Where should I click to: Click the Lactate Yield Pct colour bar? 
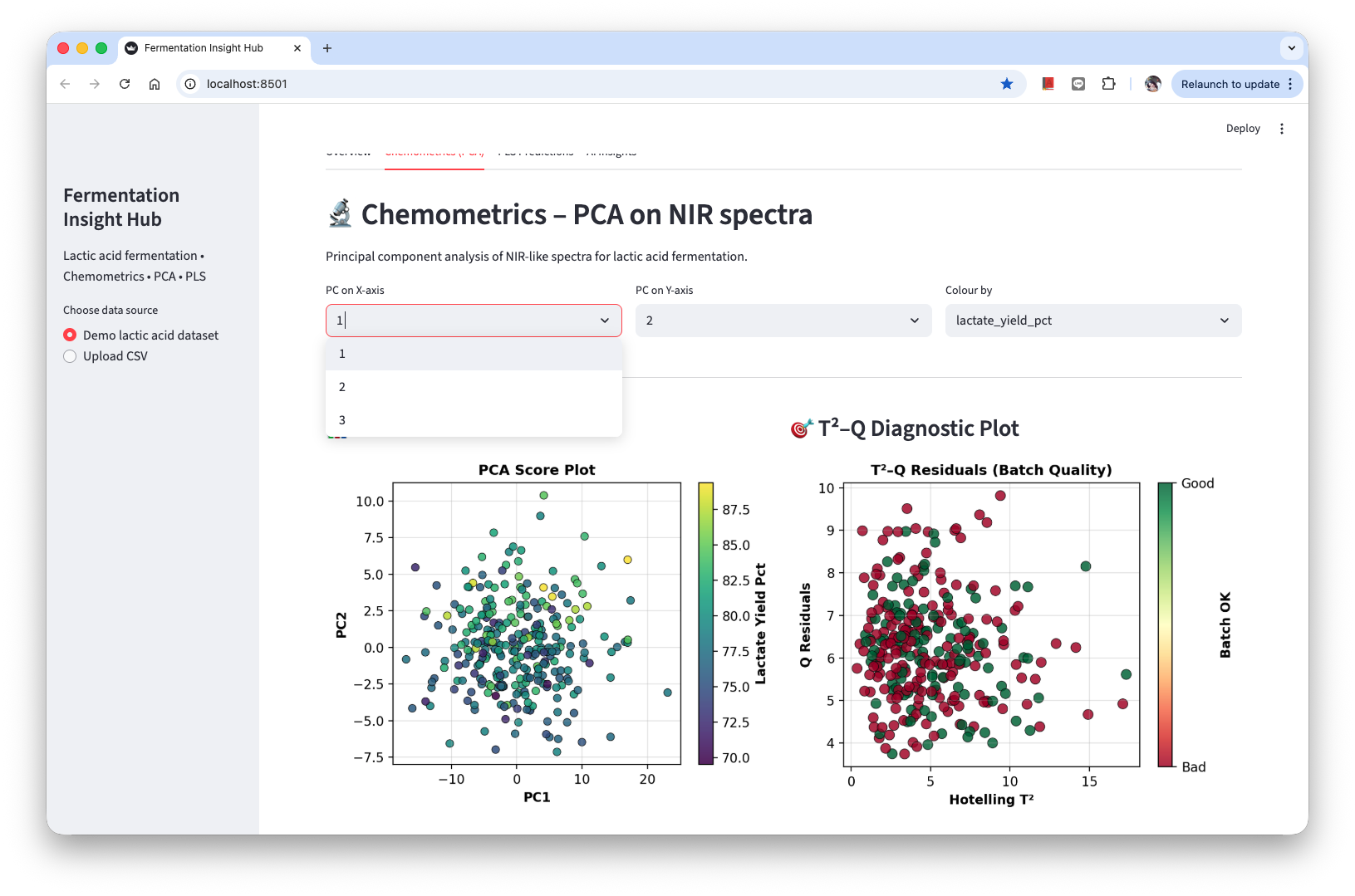point(706,623)
